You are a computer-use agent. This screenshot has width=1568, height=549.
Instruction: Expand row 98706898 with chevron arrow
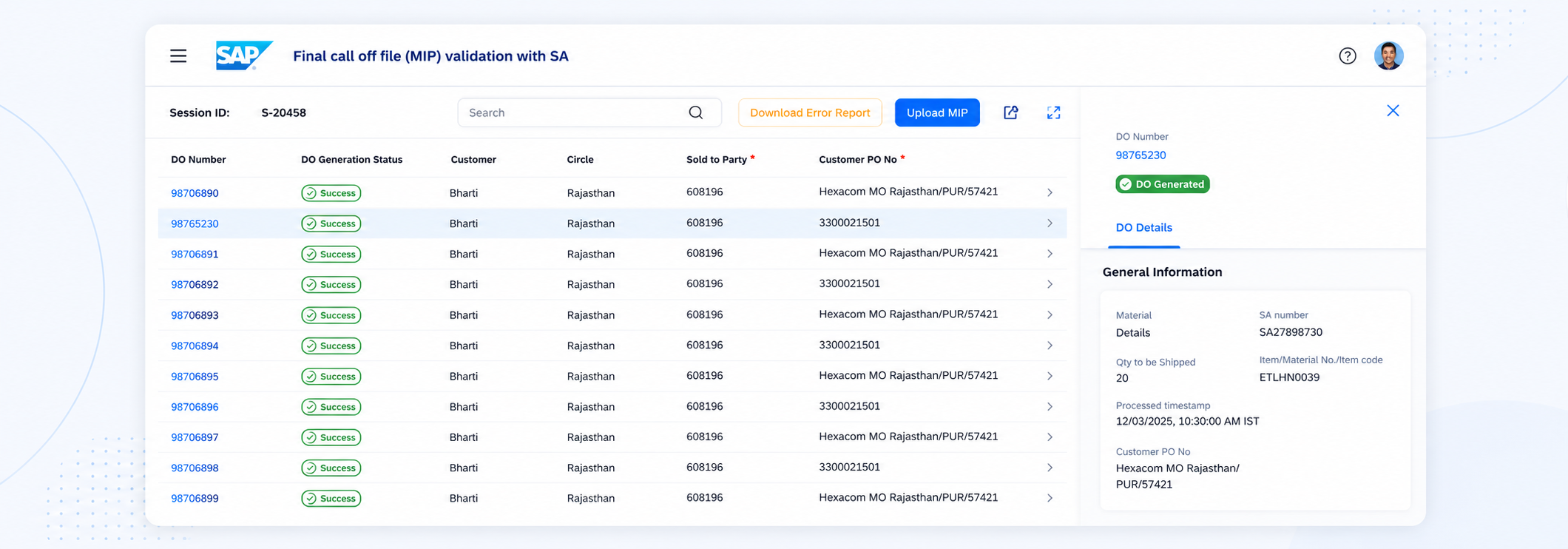1050,468
